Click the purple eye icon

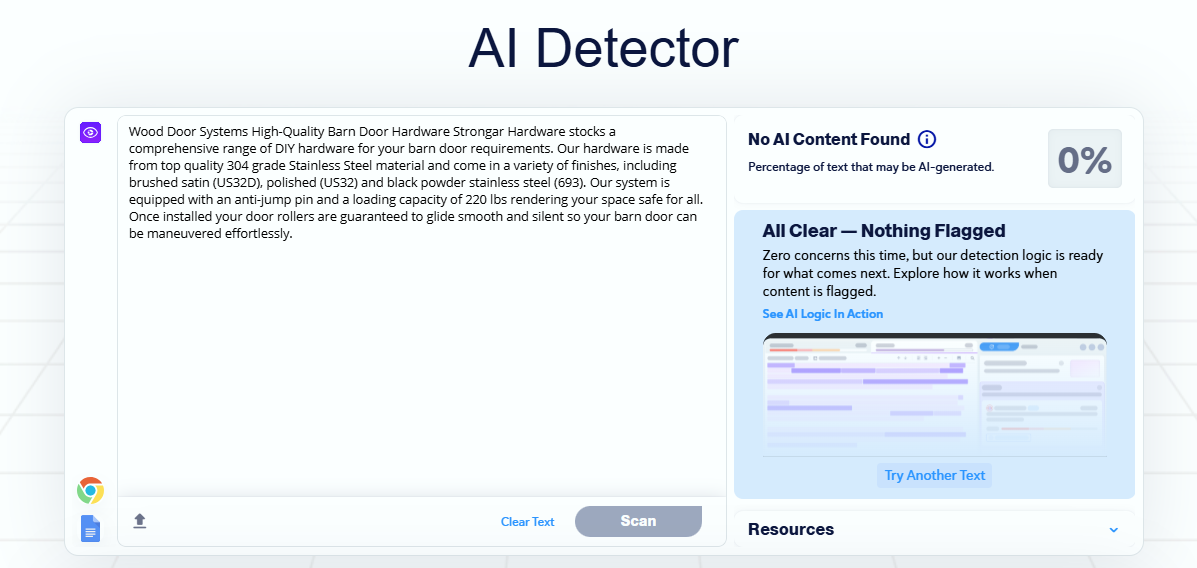tap(91, 132)
